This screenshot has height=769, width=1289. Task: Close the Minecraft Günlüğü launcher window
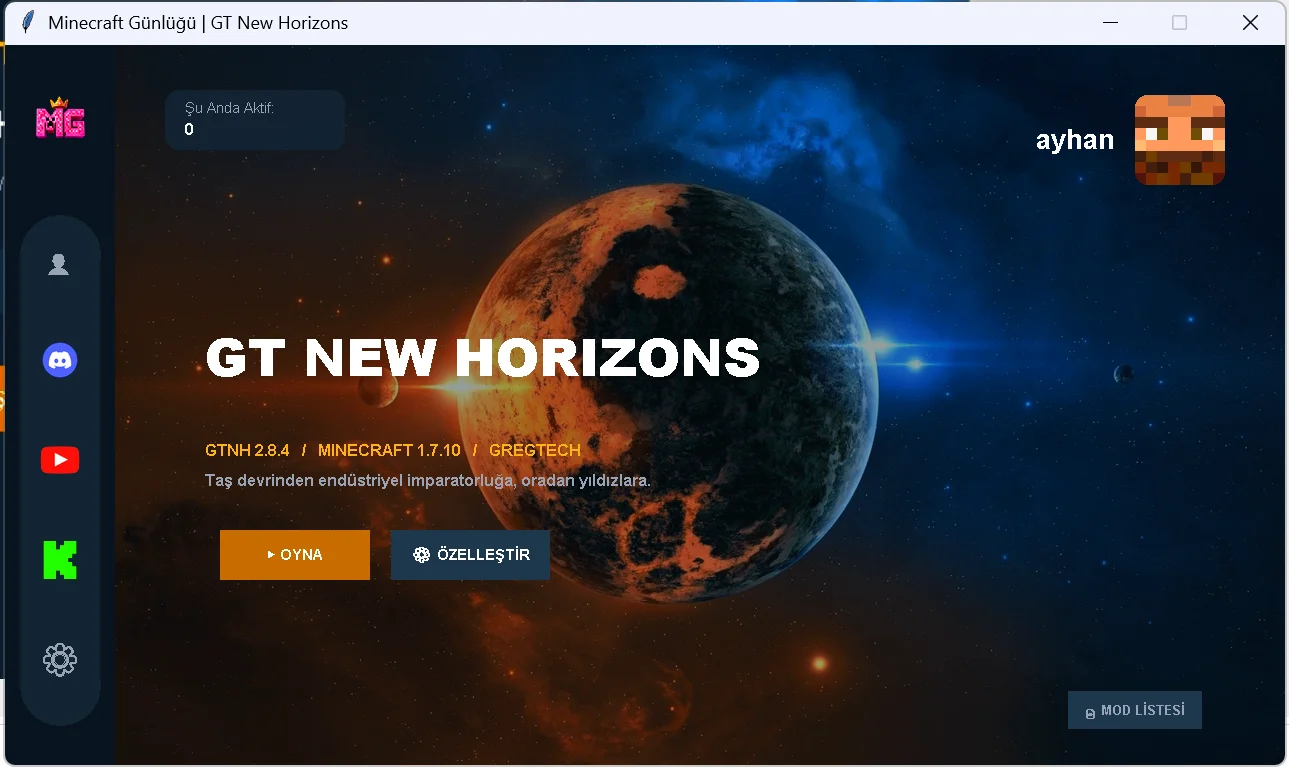1250,22
